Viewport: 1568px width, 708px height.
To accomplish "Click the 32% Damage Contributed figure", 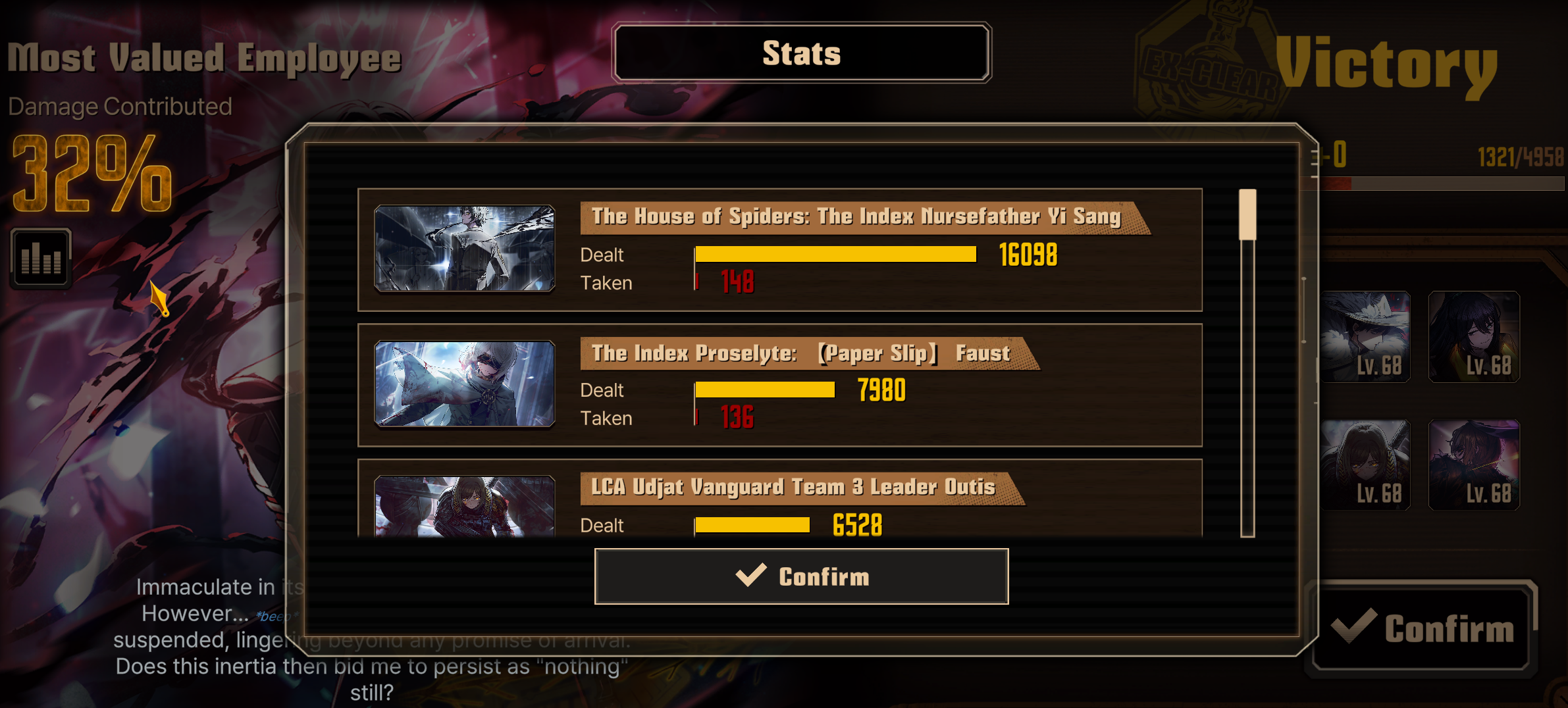I will (x=92, y=174).
